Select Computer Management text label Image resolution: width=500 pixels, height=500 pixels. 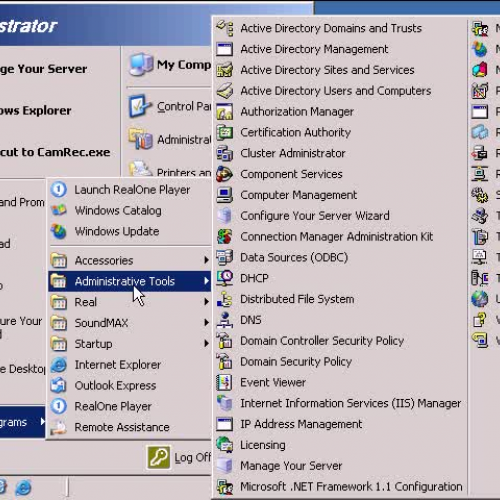click(299, 195)
